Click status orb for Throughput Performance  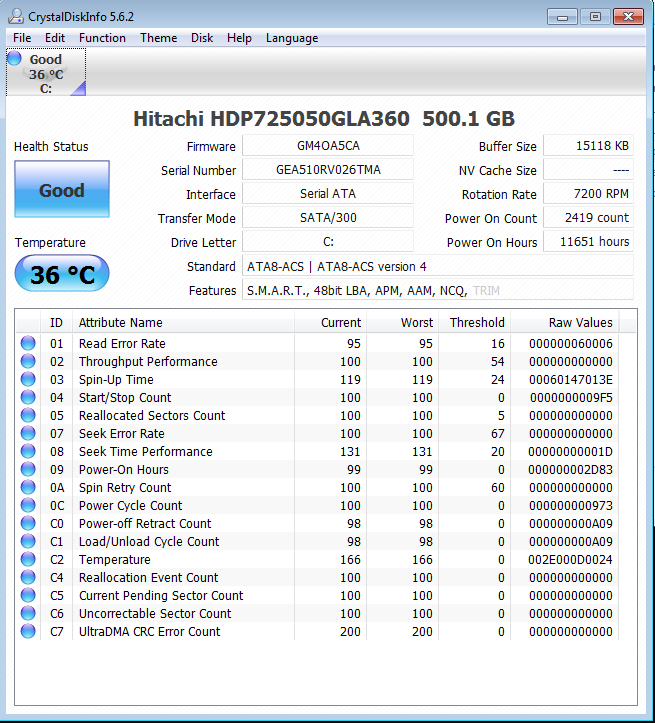tap(28, 361)
